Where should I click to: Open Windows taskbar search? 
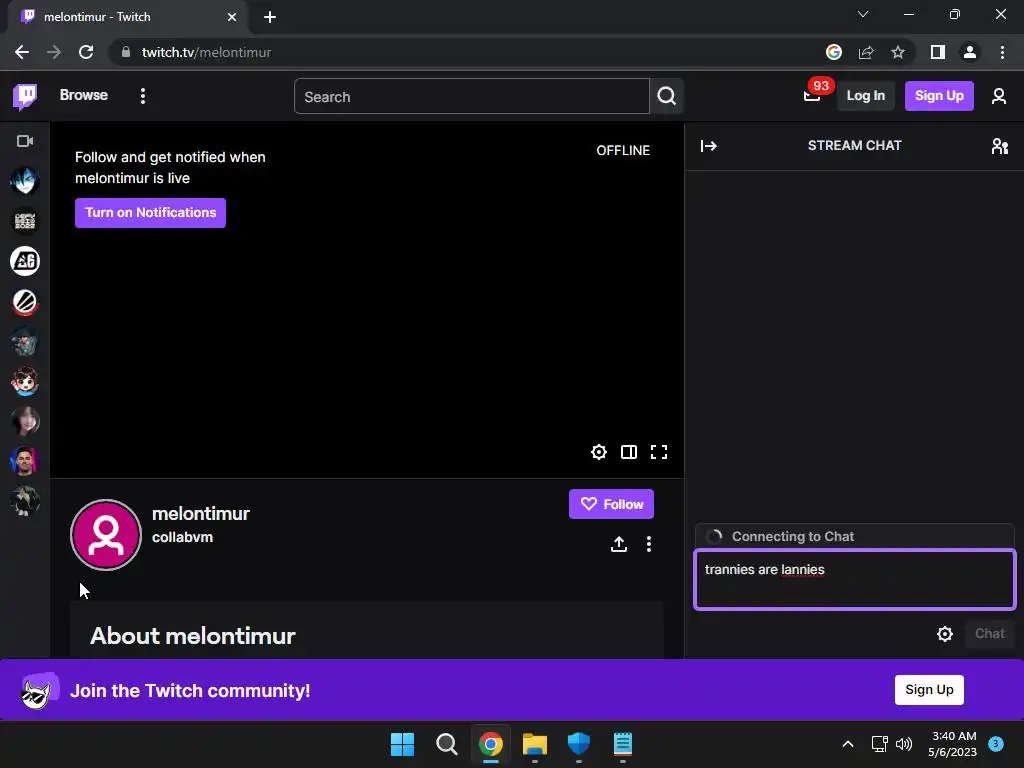pos(446,744)
